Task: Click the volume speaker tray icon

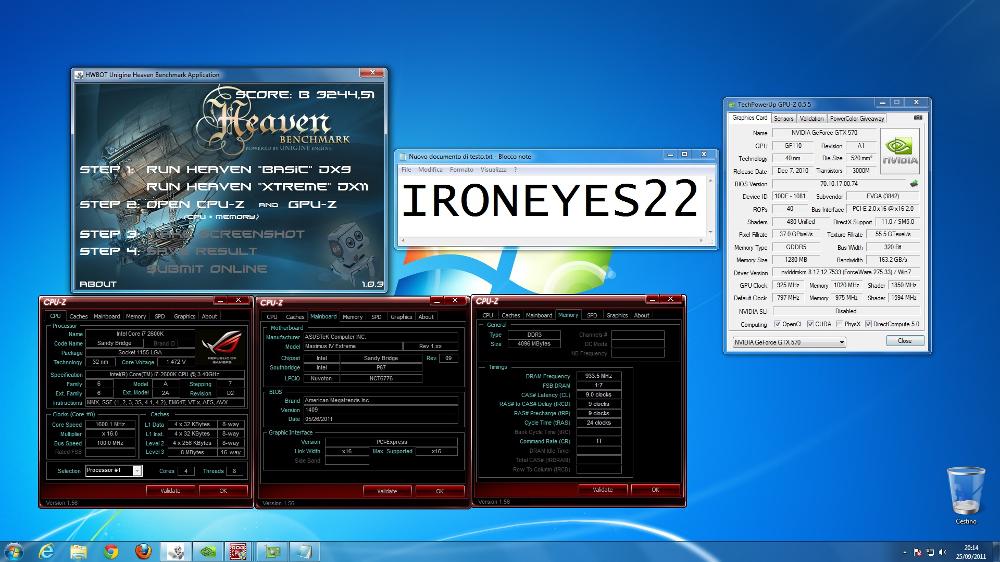Action: pyautogui.click(x=942, y=552)
